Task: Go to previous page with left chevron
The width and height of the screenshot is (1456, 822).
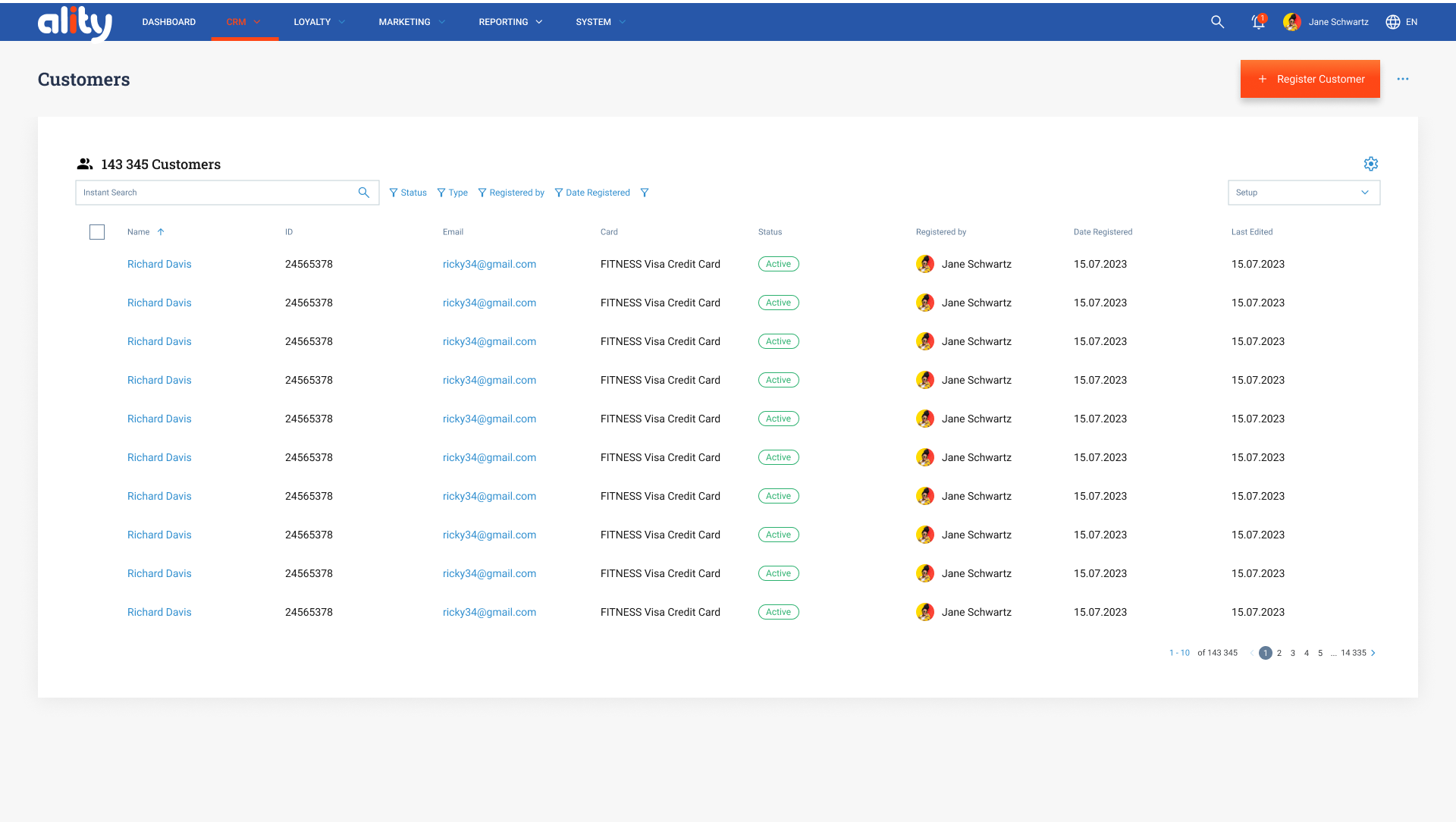Action: pyautogui.click(x=1251, y=653)
